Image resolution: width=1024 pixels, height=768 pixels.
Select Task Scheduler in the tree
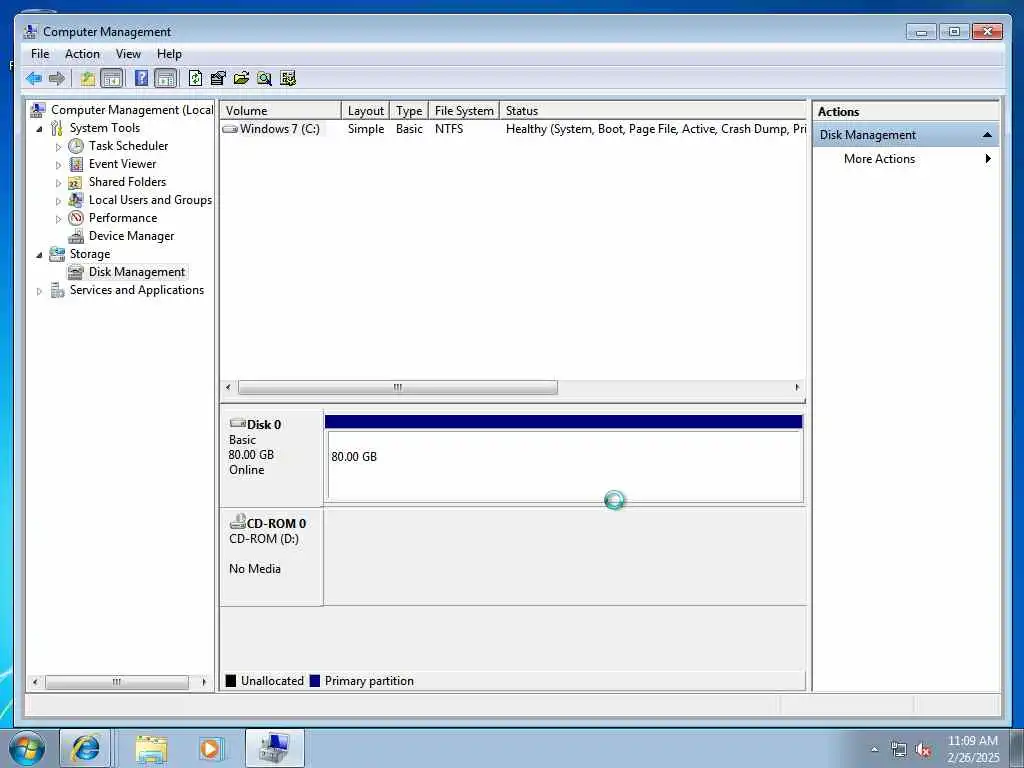pos(128,146)
